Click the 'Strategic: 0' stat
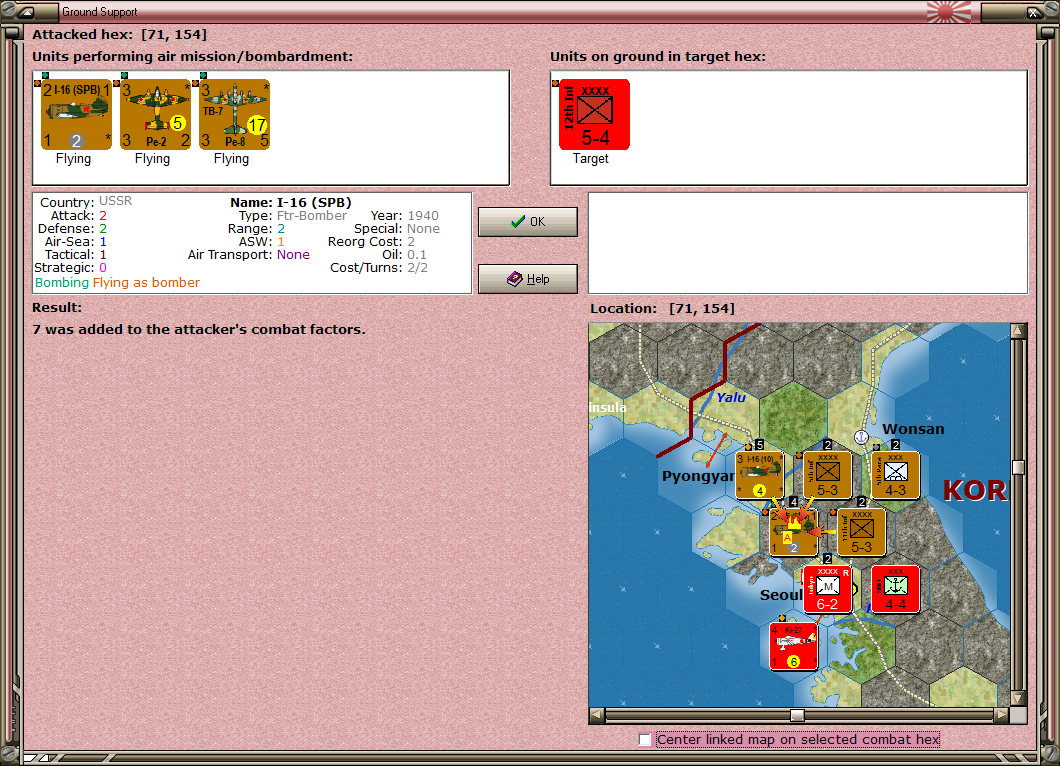The image size is (1060, 766). point(70,268)
